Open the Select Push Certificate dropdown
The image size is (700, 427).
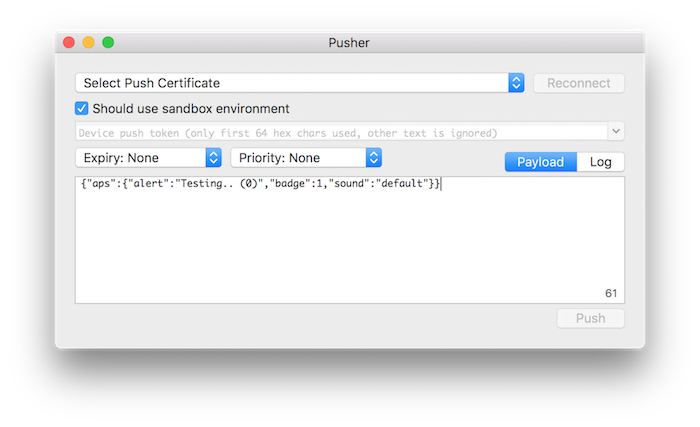pyautogui.click(x=290, y=83)
